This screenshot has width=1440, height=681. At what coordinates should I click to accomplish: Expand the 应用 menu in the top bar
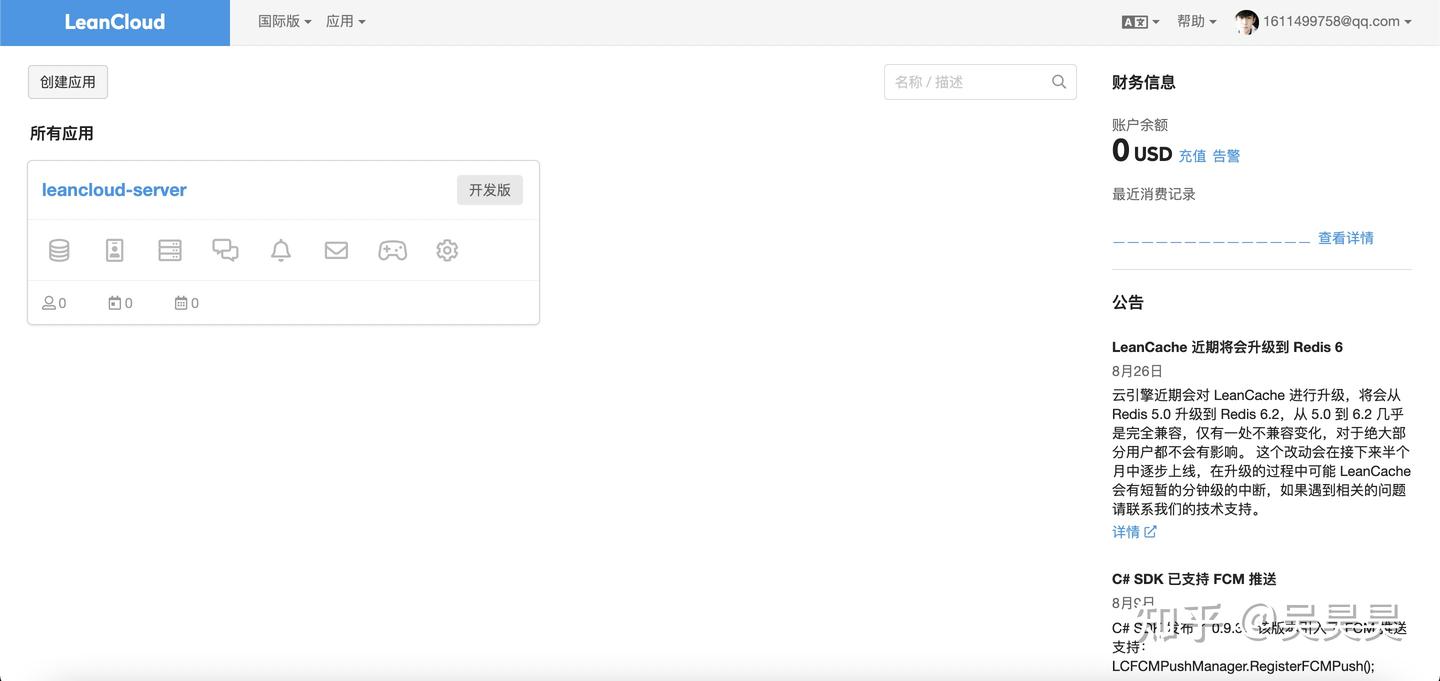coord(346,20)
